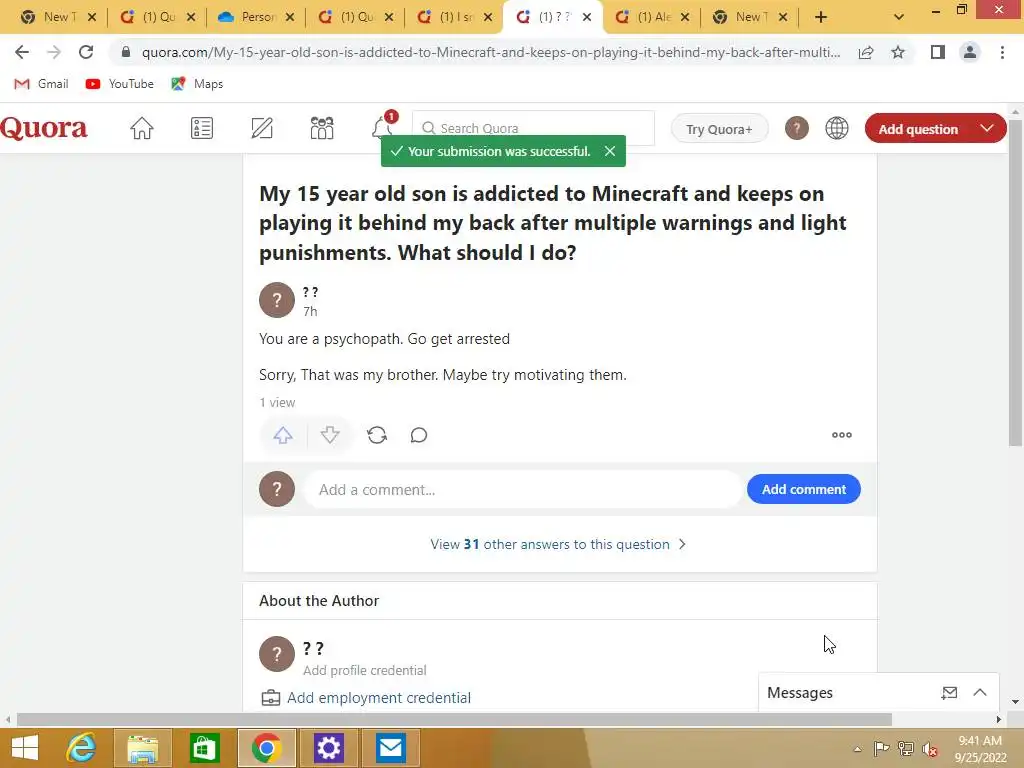
Task: Open comments with the speech bubble icon
Action: [419, 435]
